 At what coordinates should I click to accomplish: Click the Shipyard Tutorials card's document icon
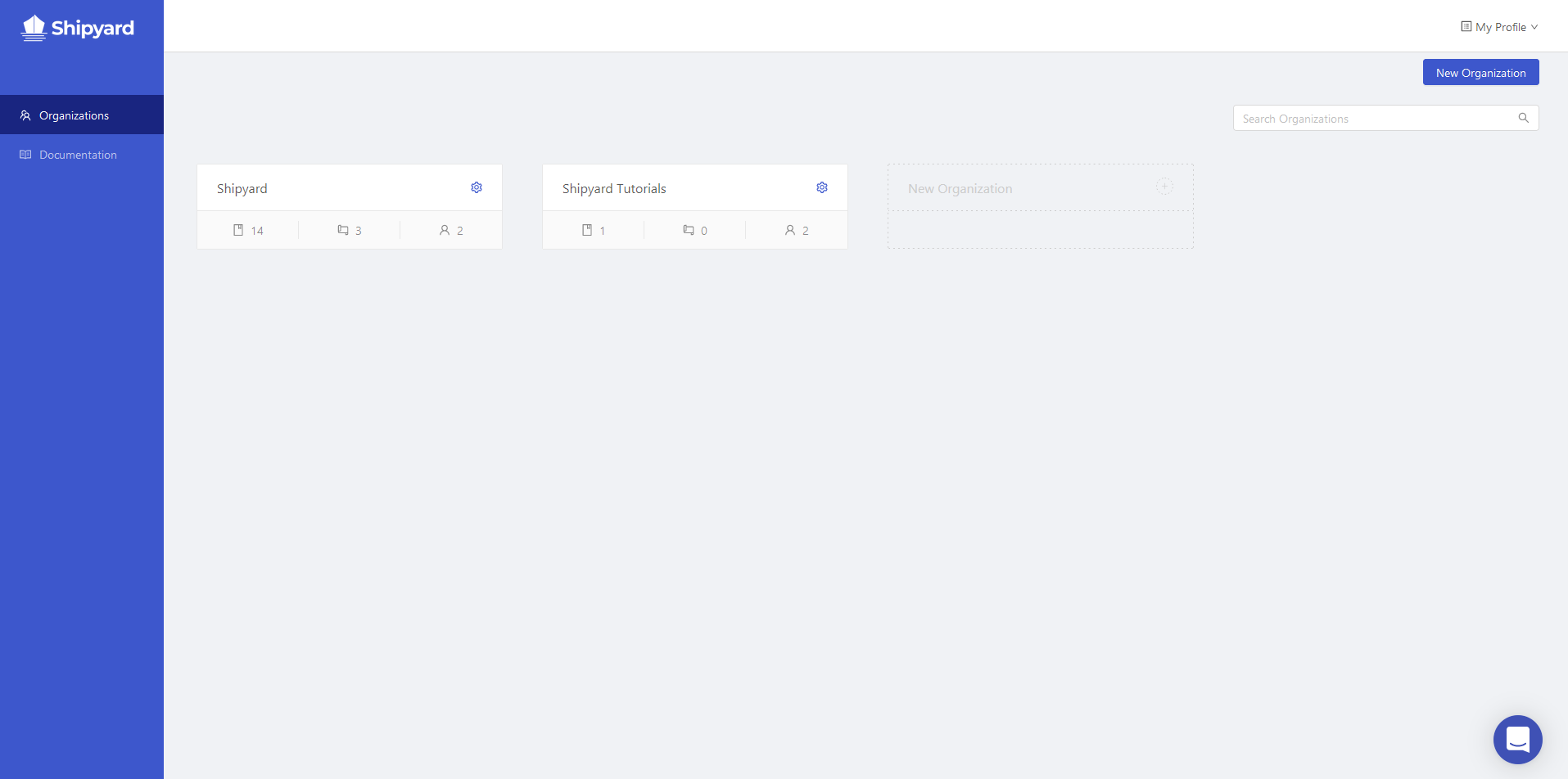[587, 230]
